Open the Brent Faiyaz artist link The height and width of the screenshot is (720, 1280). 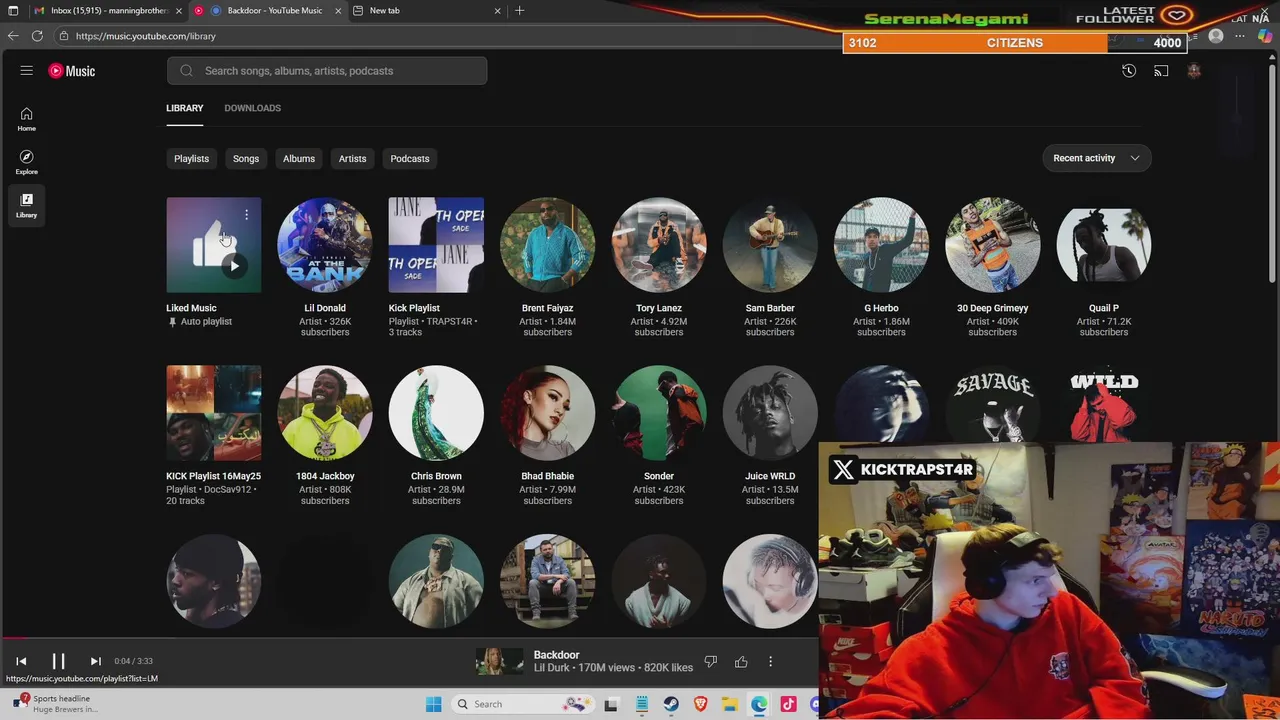tap(547, 308)
